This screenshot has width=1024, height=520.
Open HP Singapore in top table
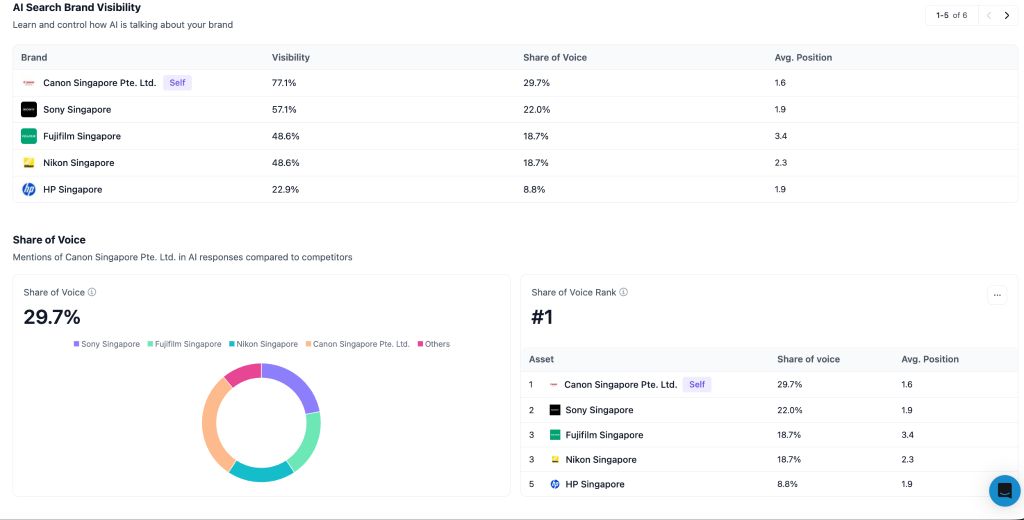click(x=72, y=189)
